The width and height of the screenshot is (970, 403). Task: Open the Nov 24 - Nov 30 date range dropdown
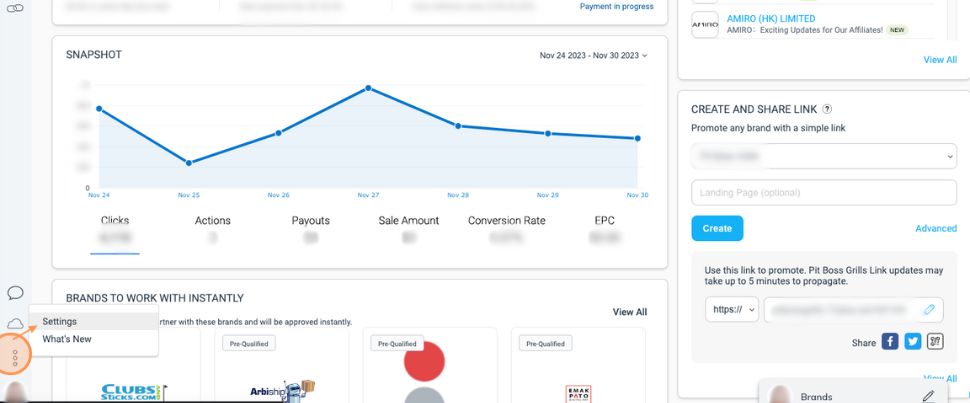click(593, 56)
